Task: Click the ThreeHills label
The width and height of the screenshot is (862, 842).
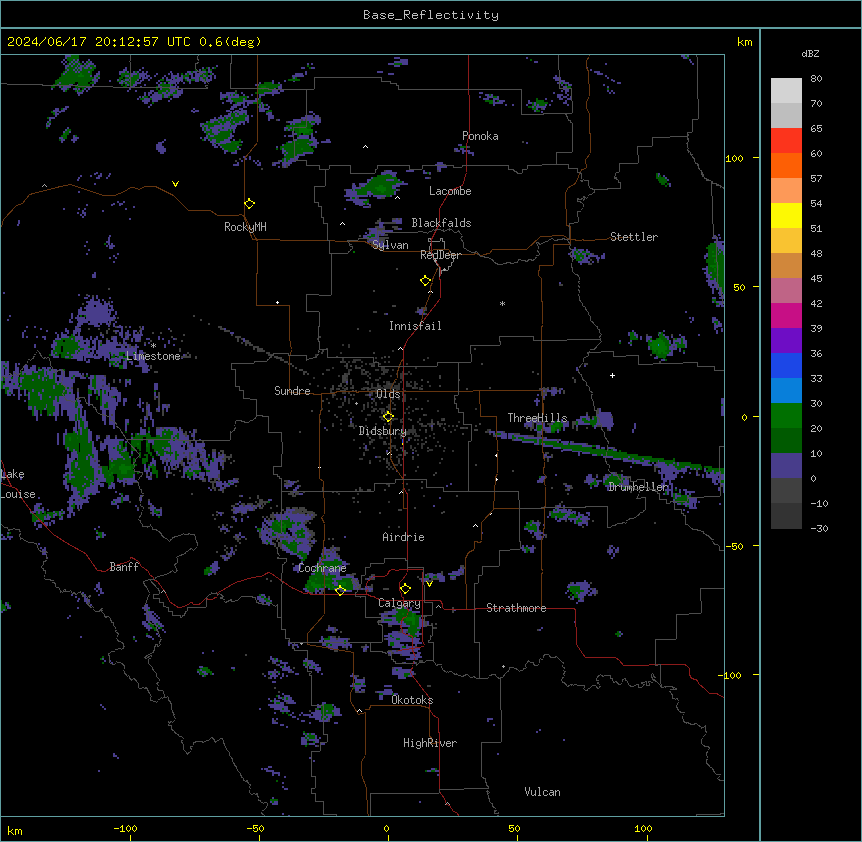Action: point(537,418)
